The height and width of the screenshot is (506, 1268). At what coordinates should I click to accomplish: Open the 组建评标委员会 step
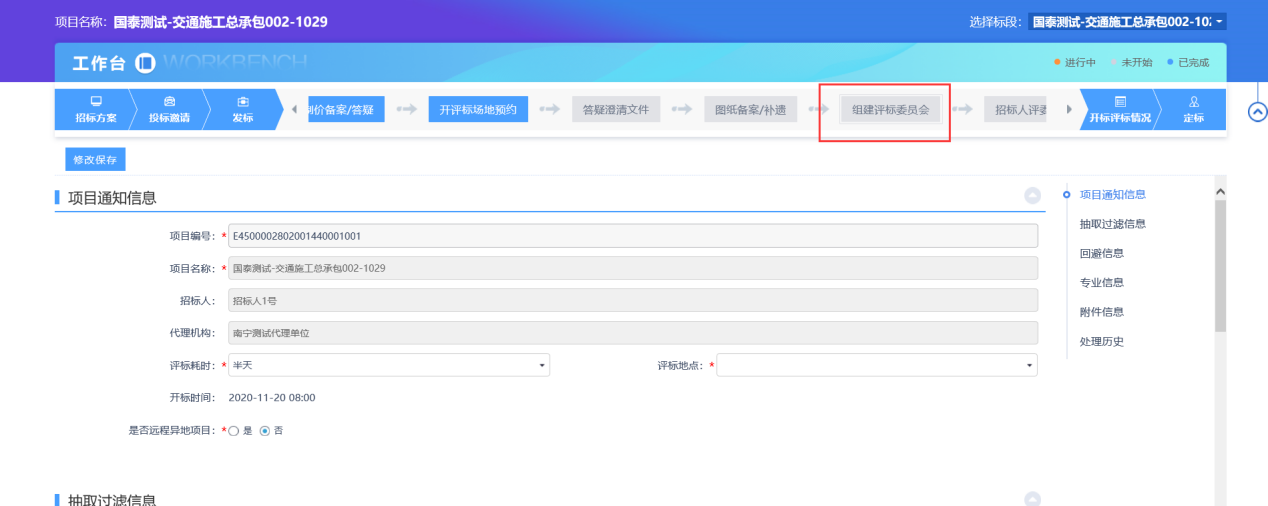890,110
